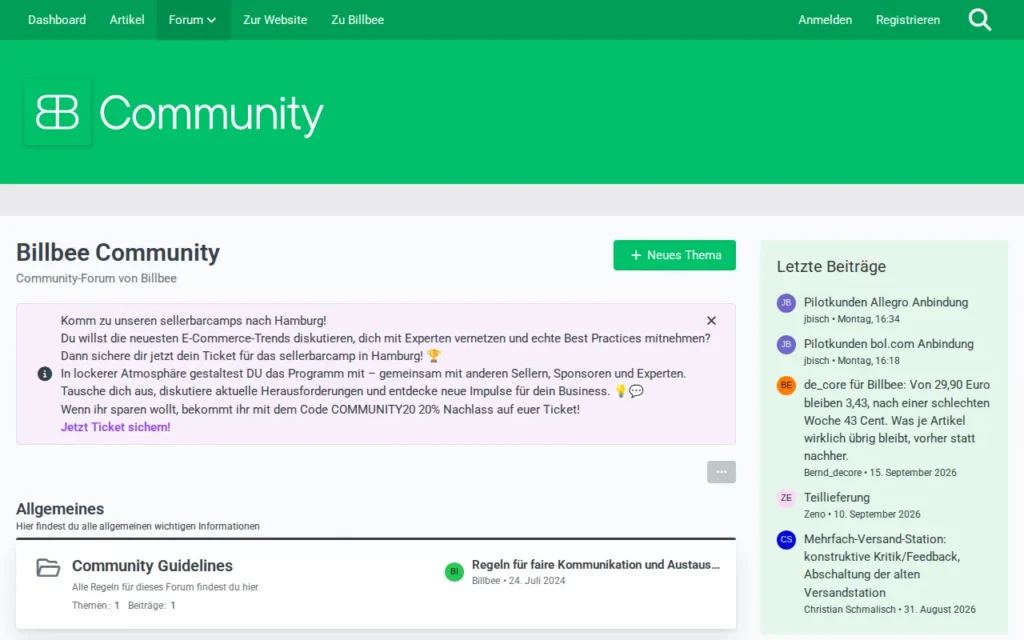Viewport: 1024px width, 640px height.
Task: Click Anmelden to log in
Action: [825, 20]
